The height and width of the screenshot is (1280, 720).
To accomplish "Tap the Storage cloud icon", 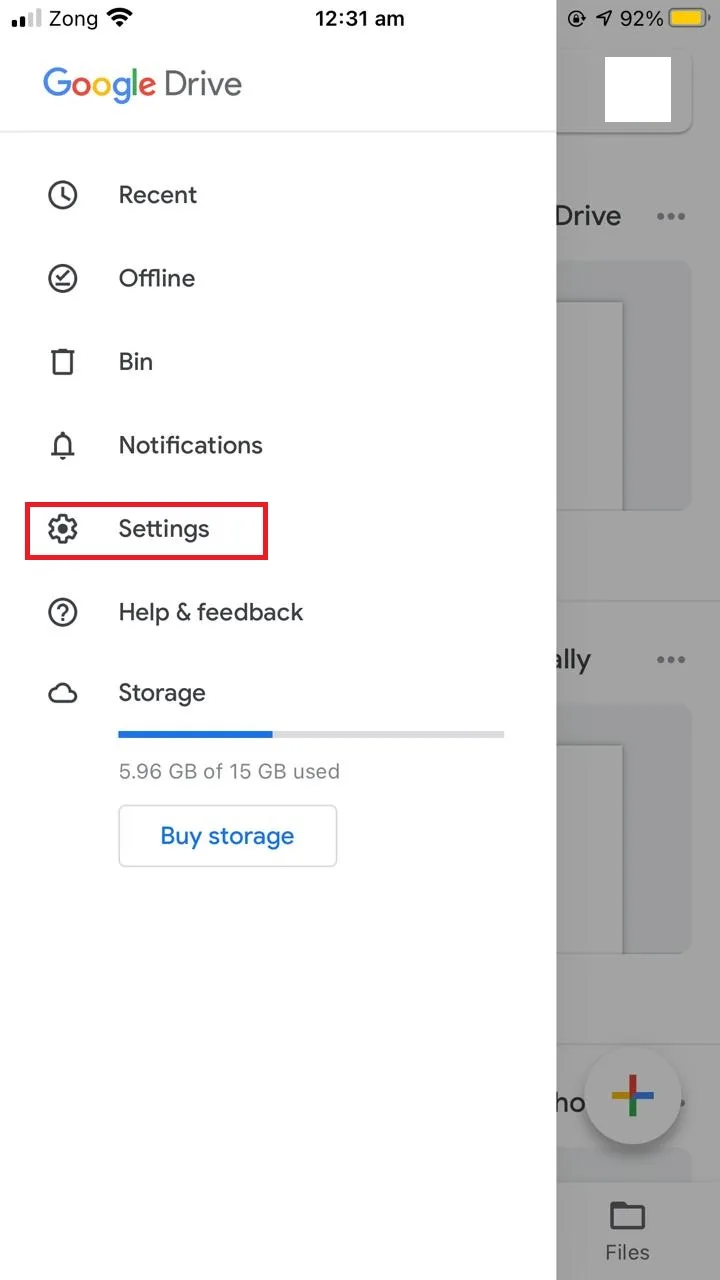I will [63, 694].
